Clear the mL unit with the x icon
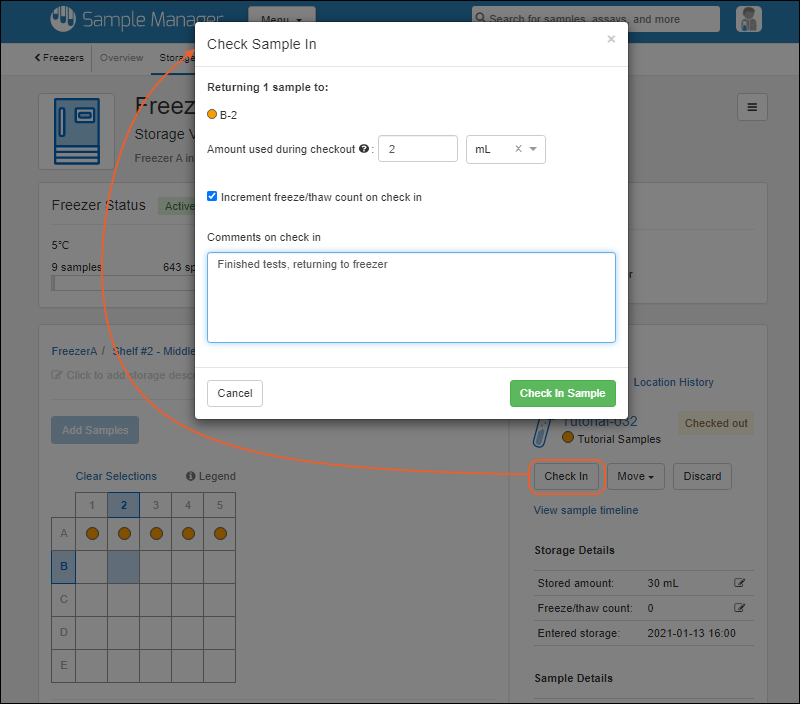This screenshot has height=704, width=800. click(518, 149)
